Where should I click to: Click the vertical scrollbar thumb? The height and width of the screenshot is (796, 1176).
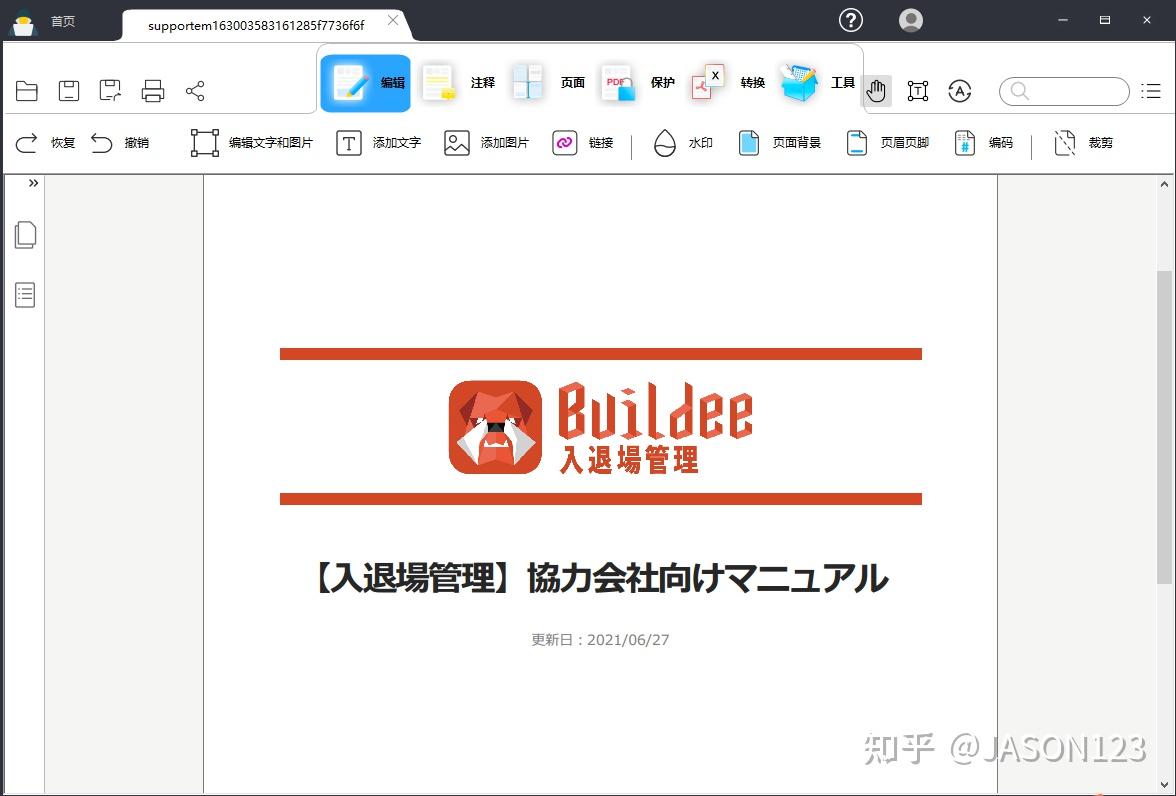(x=1164, y=427)
